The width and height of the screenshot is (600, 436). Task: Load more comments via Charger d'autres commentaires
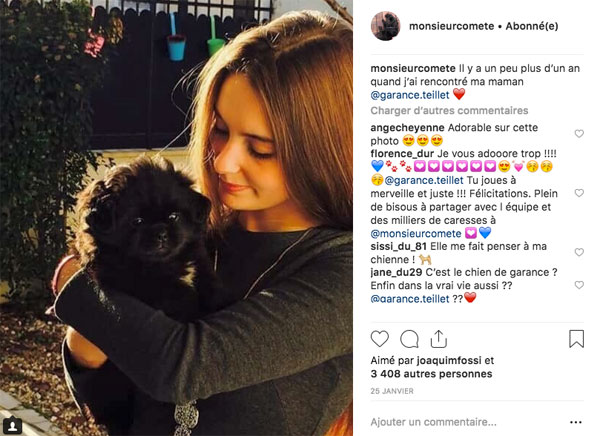point(449,111)
